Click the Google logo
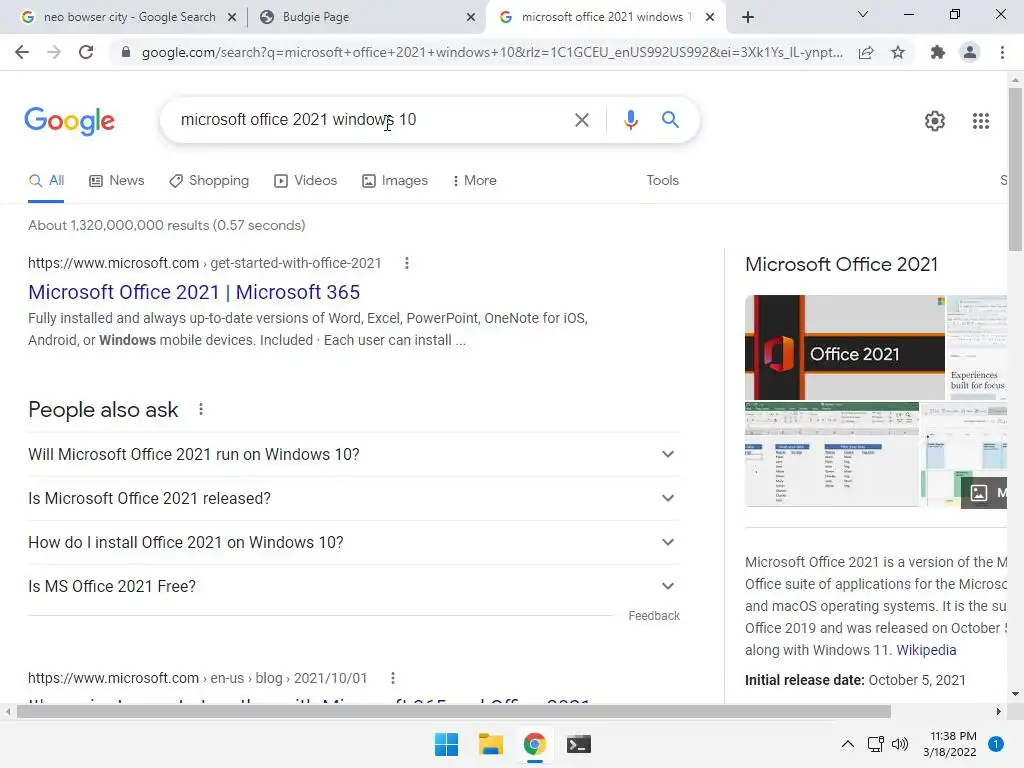1024x768 pixels. pyautogui.click(x=69, y=121)
